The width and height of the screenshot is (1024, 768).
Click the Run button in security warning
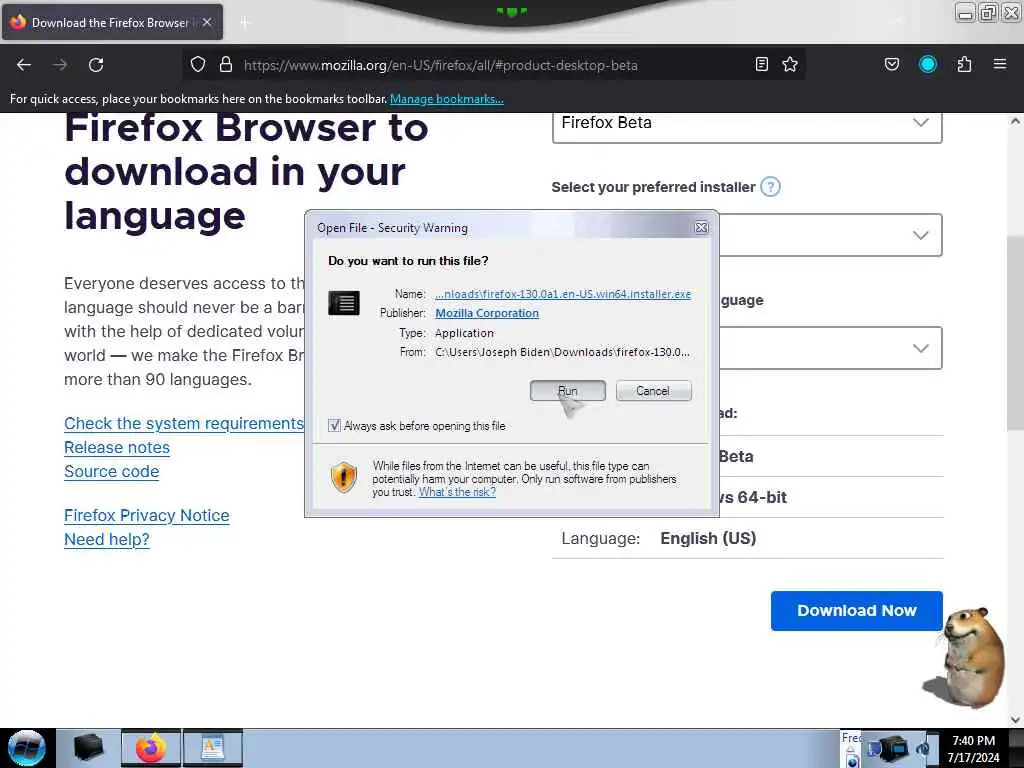tap(568, 391)
